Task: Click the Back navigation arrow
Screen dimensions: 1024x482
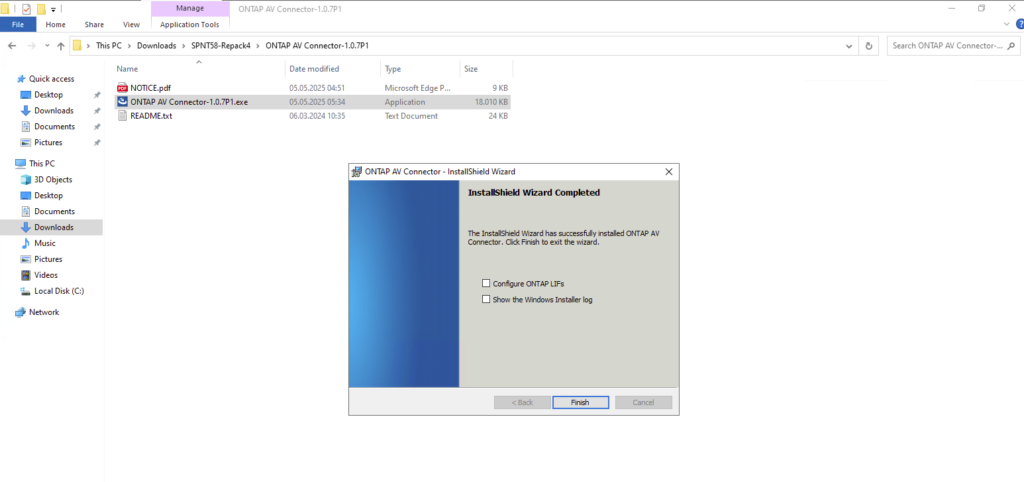Action: coord(12,46)
